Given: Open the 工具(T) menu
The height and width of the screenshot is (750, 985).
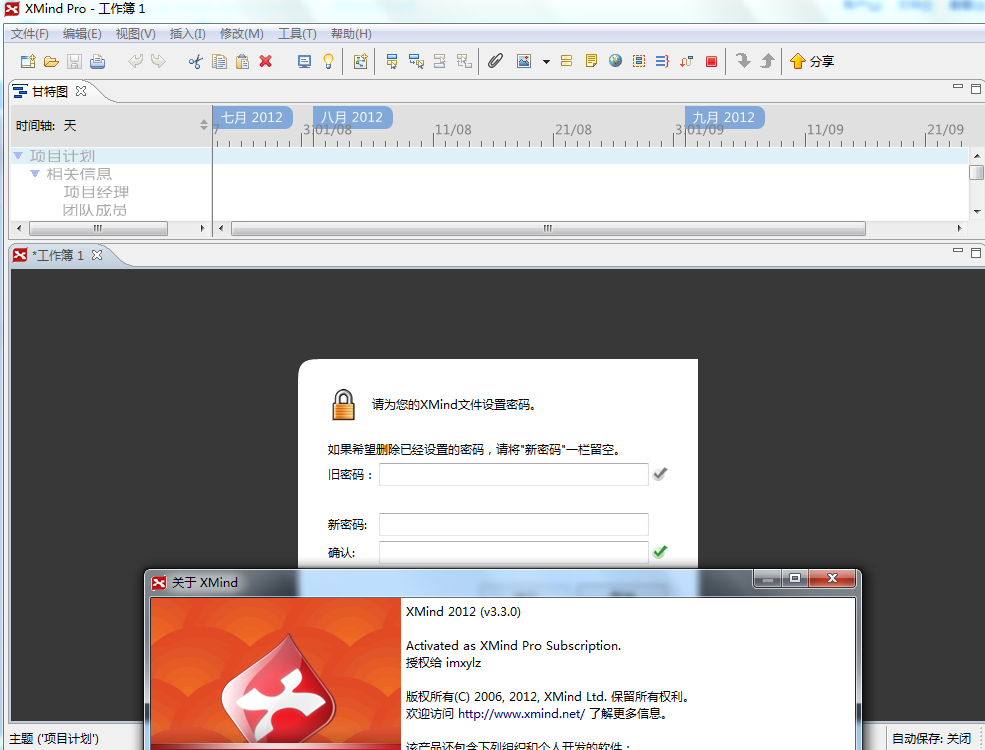Looking at the screenshot, I should pyautogui.click(x=297, y=34).
